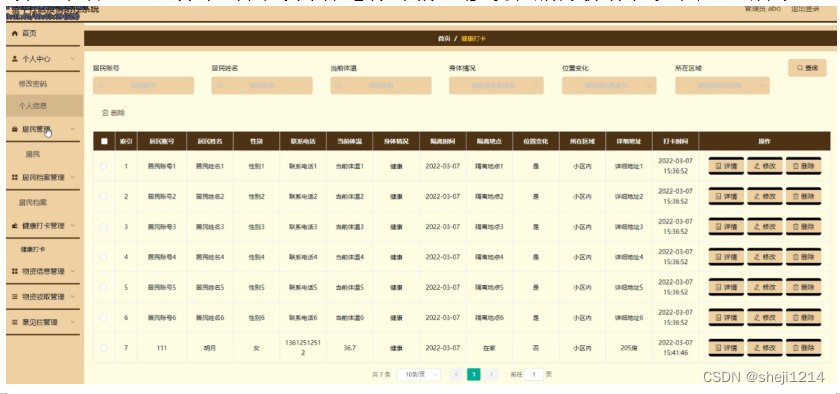Collapse the 个人中心 menu chevron
Viewport: 840px width, 394px height.
pos(73,59)
